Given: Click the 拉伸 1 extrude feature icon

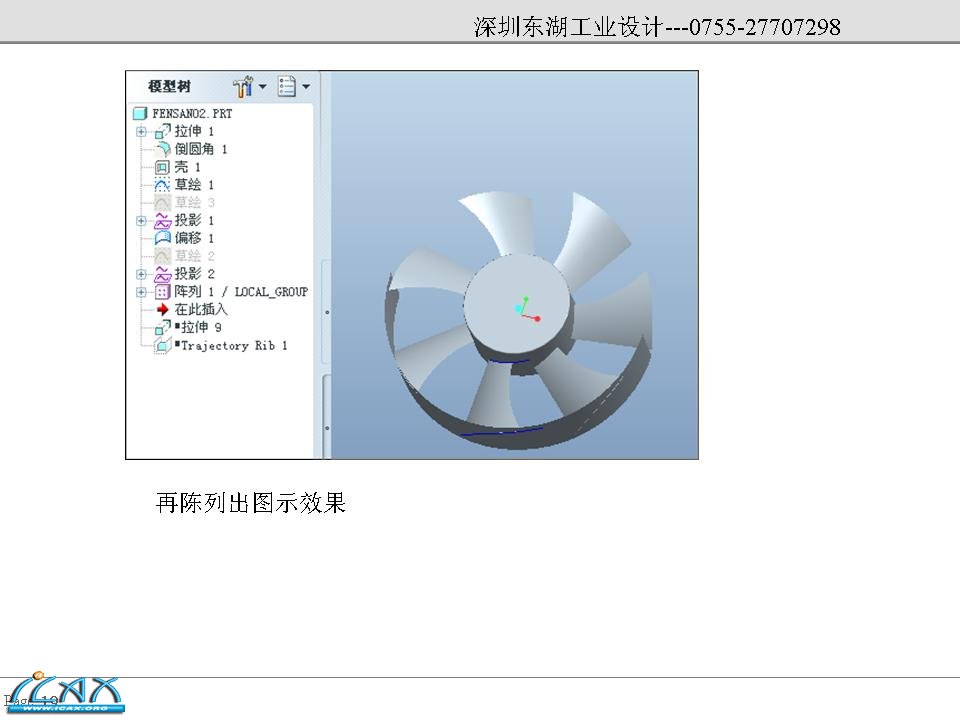Looking at the screenshot, I should pyautogui.click(x=162, y=132).
